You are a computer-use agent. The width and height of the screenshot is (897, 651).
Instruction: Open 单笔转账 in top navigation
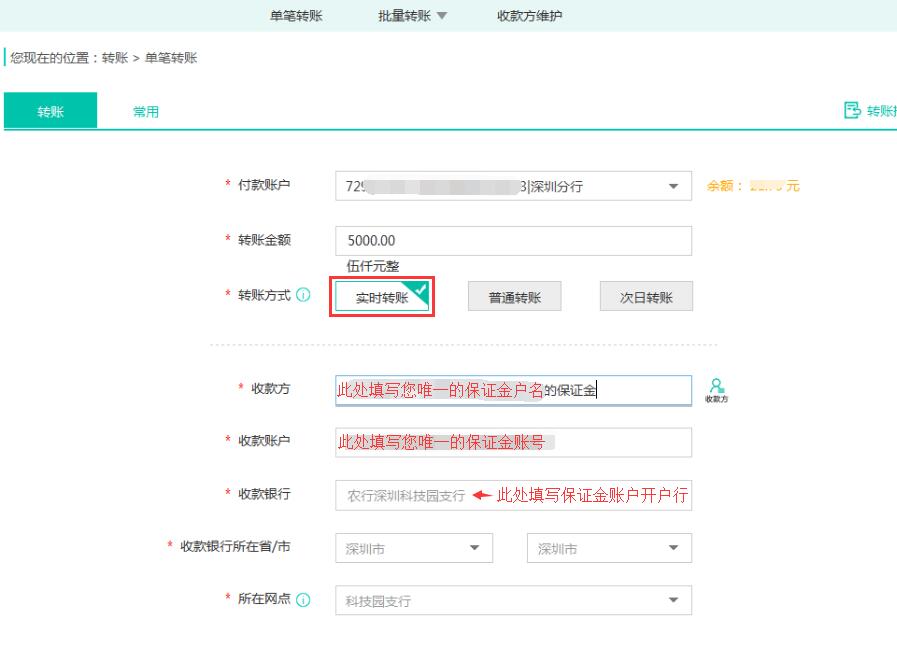pyautogui.click(x=296, y=16)
